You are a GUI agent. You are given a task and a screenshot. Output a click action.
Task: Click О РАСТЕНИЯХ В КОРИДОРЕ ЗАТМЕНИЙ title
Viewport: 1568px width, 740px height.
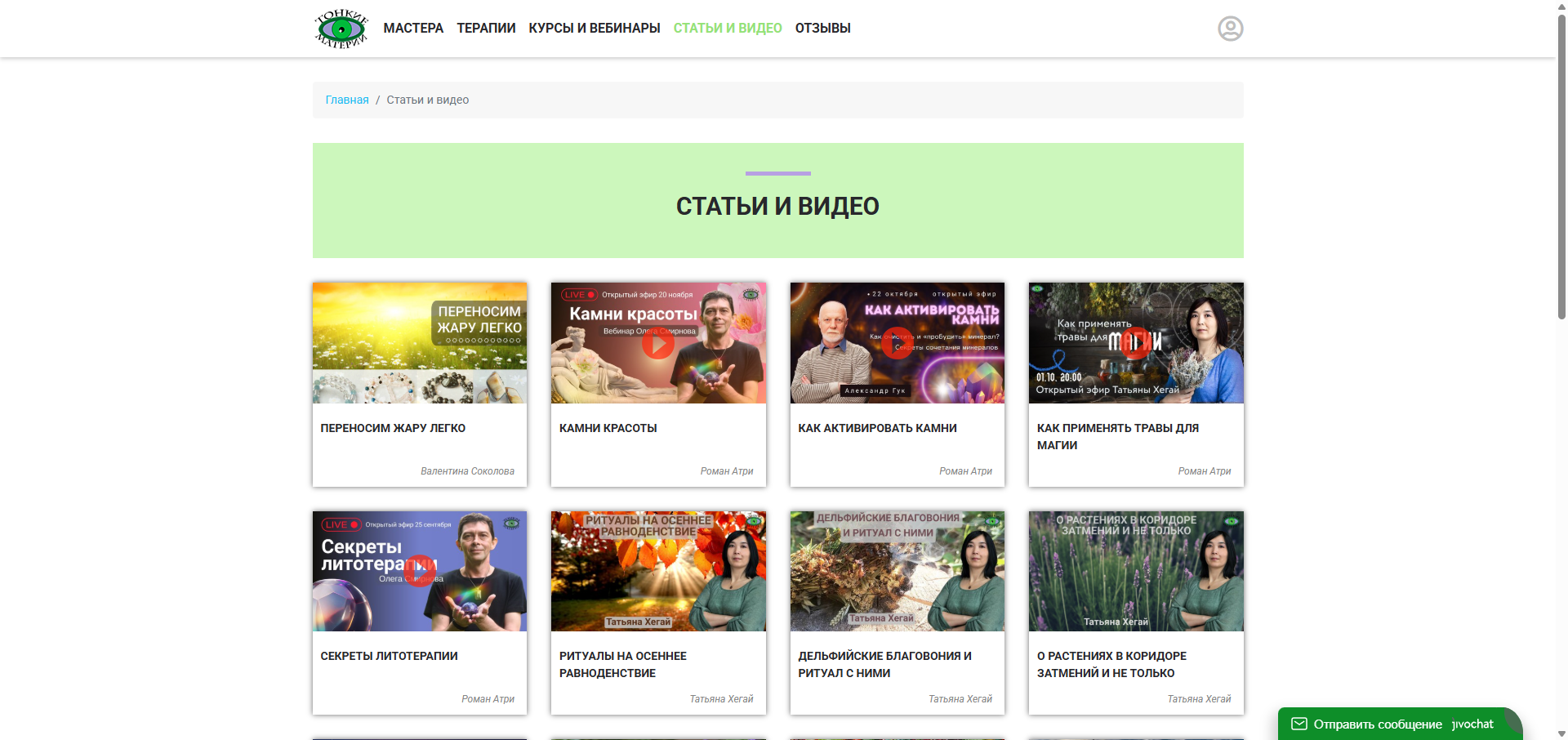point(1111,664)
